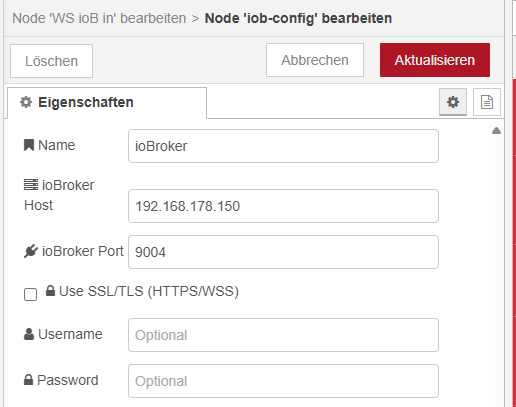
Task: Focus the ioBroker Port field
Action: coord(283,252)
